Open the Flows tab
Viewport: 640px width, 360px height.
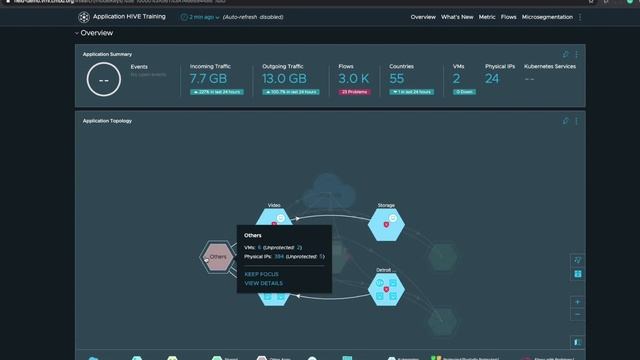click(x=509, y=17)
